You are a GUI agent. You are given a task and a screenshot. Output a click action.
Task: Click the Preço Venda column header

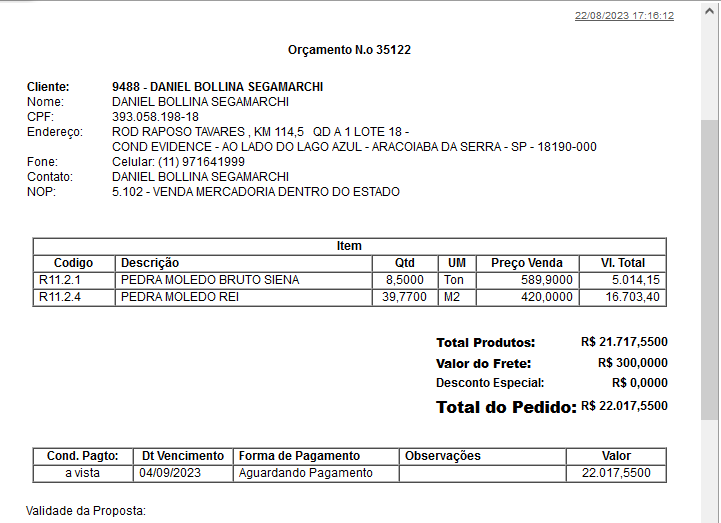(526, 263)
